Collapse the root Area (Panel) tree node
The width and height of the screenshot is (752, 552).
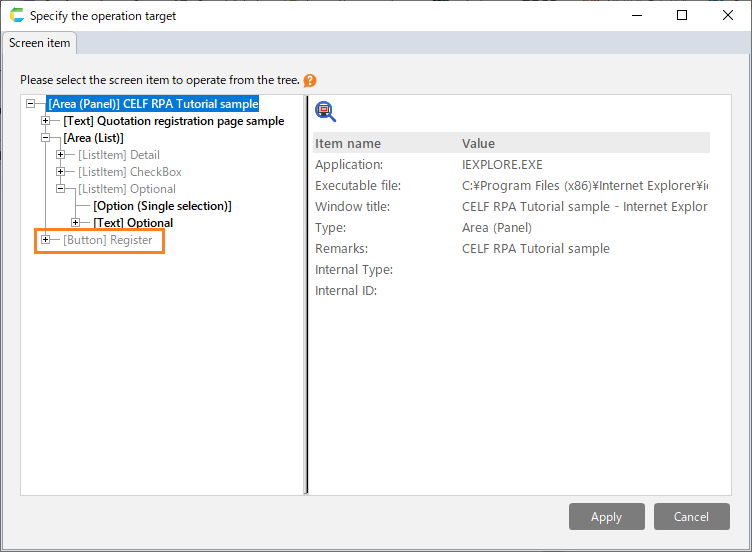(x=31, y=104)
